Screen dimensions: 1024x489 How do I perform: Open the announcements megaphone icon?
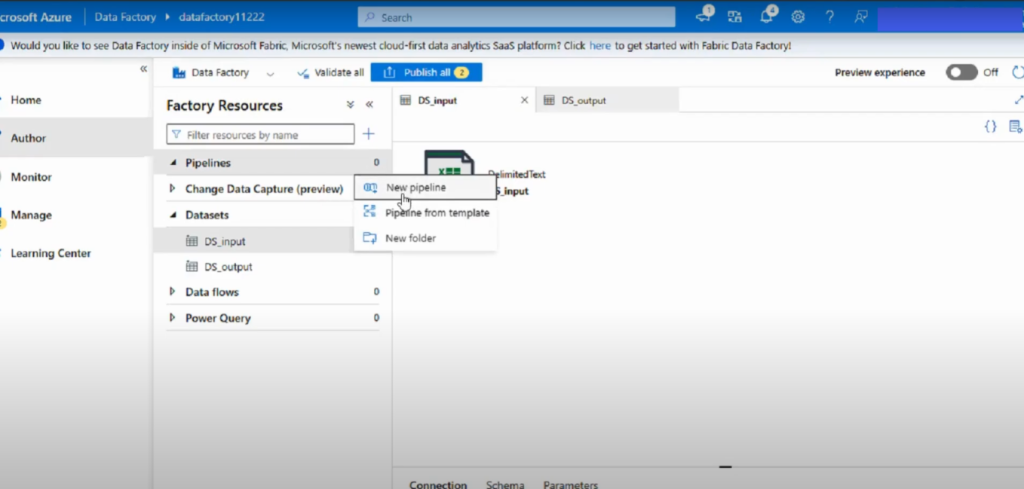click(x=704, y=15)
